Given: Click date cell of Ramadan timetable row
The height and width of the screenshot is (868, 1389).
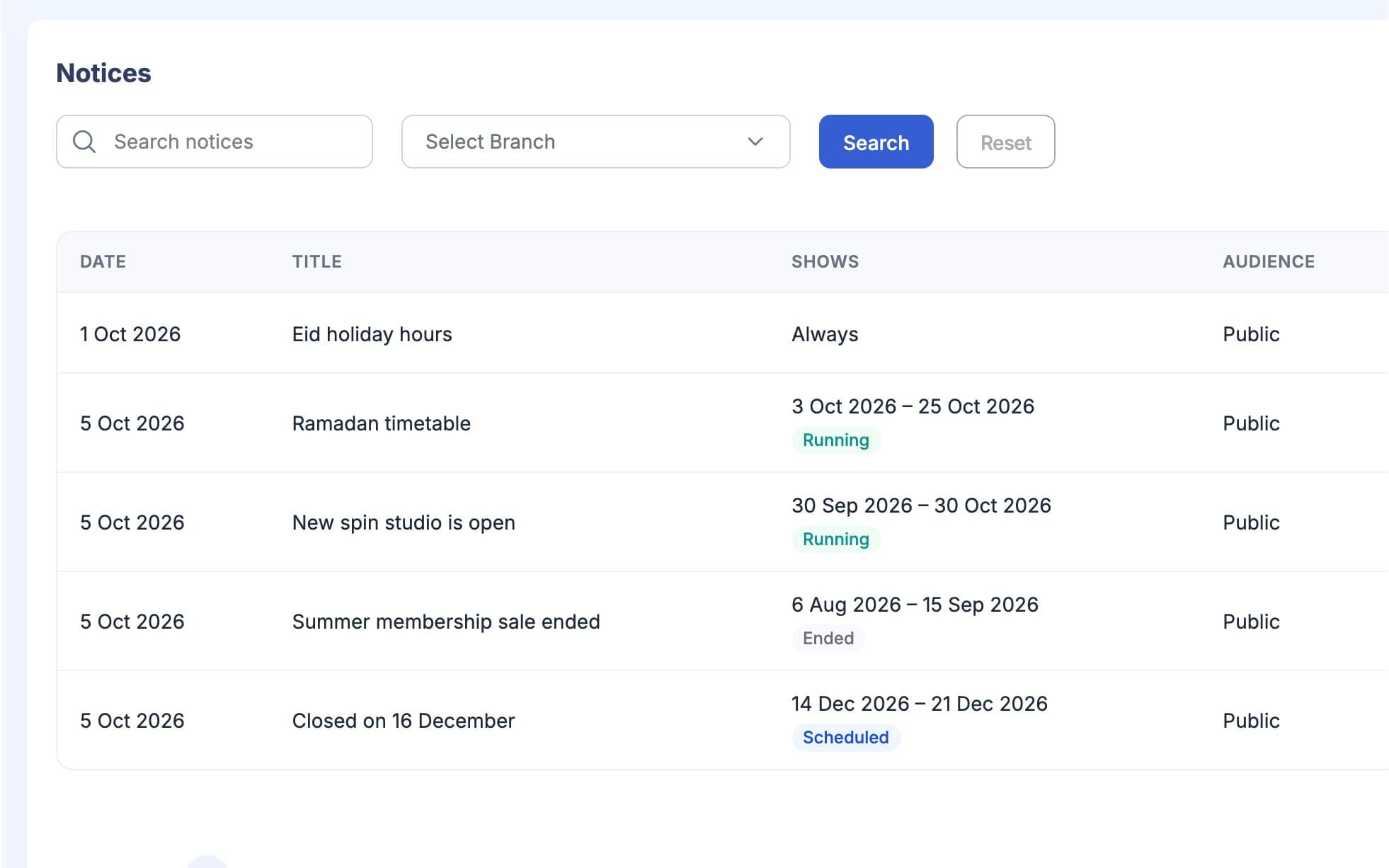Looking at the screenshot, I should [x=132, y=423].
